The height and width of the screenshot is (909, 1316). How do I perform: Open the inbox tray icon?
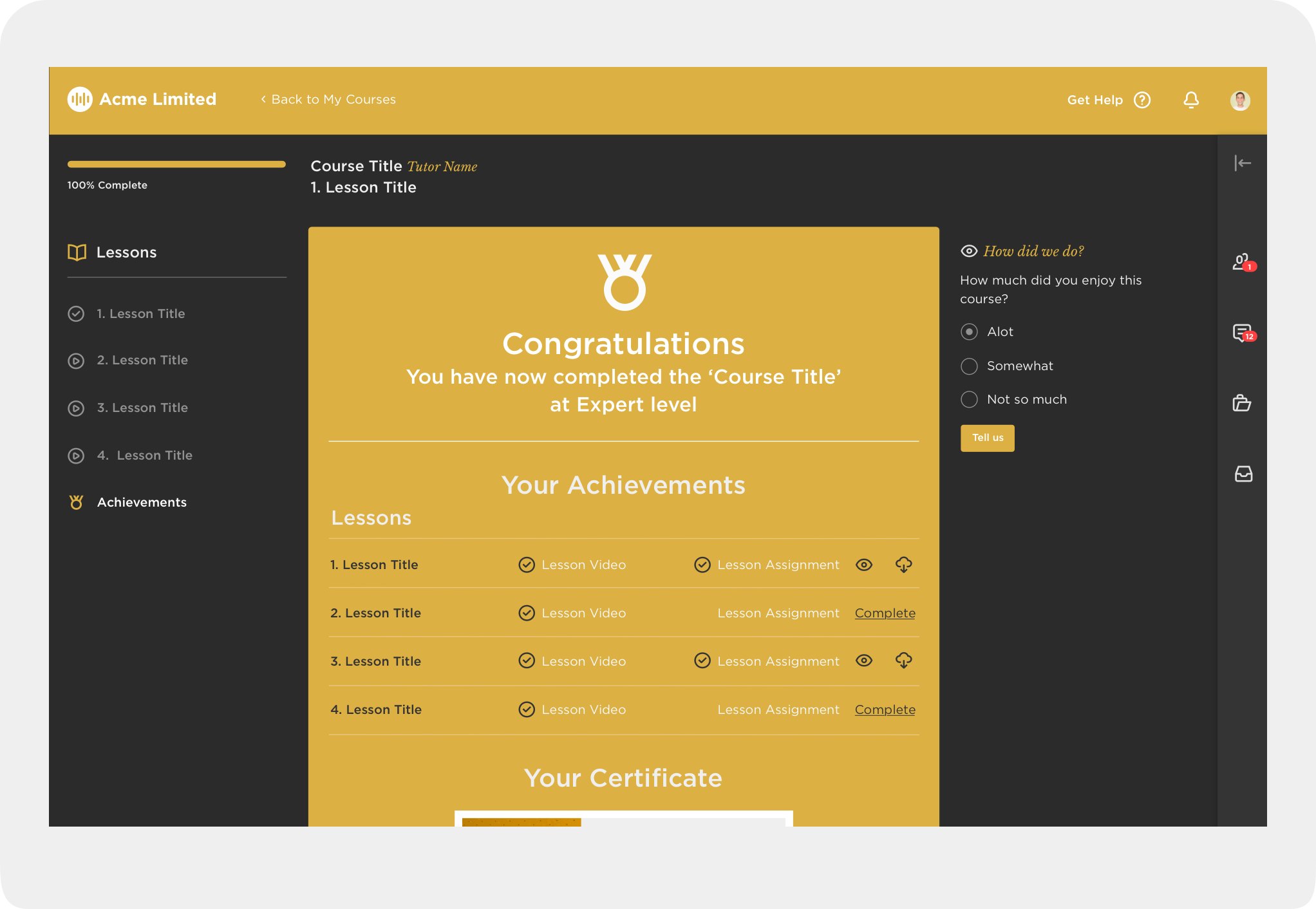pos(1243,474)
